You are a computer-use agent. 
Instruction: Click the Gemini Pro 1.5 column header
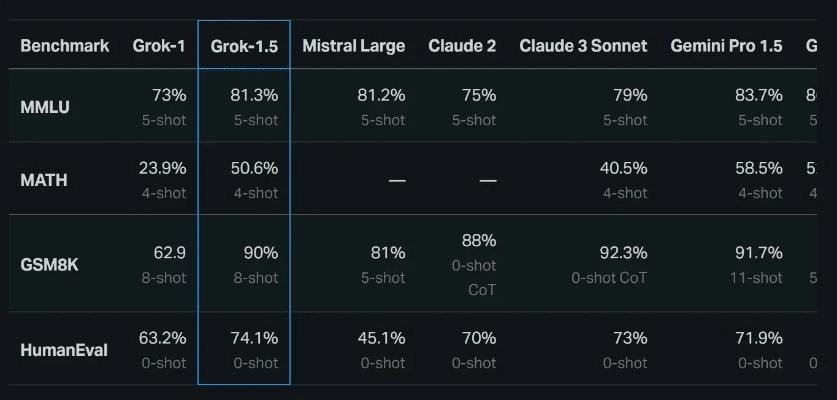click(726, 46)
